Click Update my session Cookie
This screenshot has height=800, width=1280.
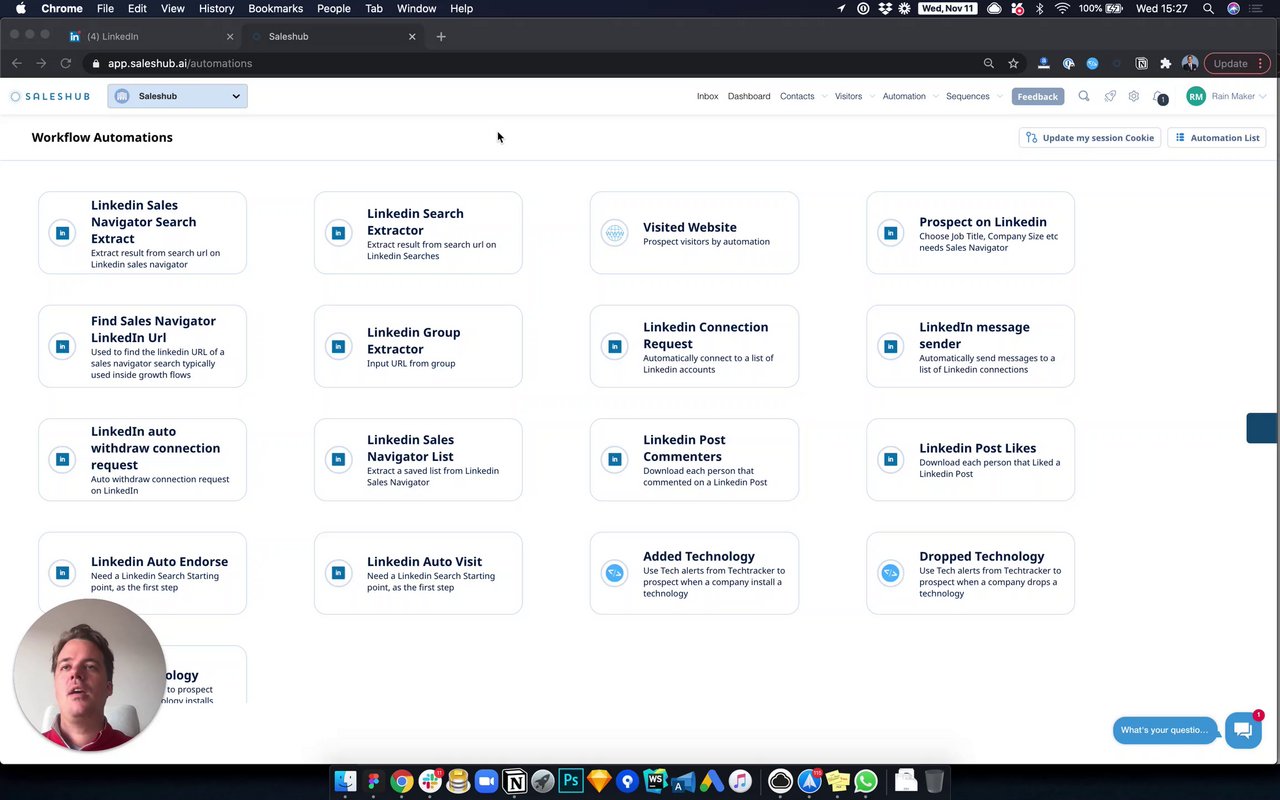click(1089, 138)
